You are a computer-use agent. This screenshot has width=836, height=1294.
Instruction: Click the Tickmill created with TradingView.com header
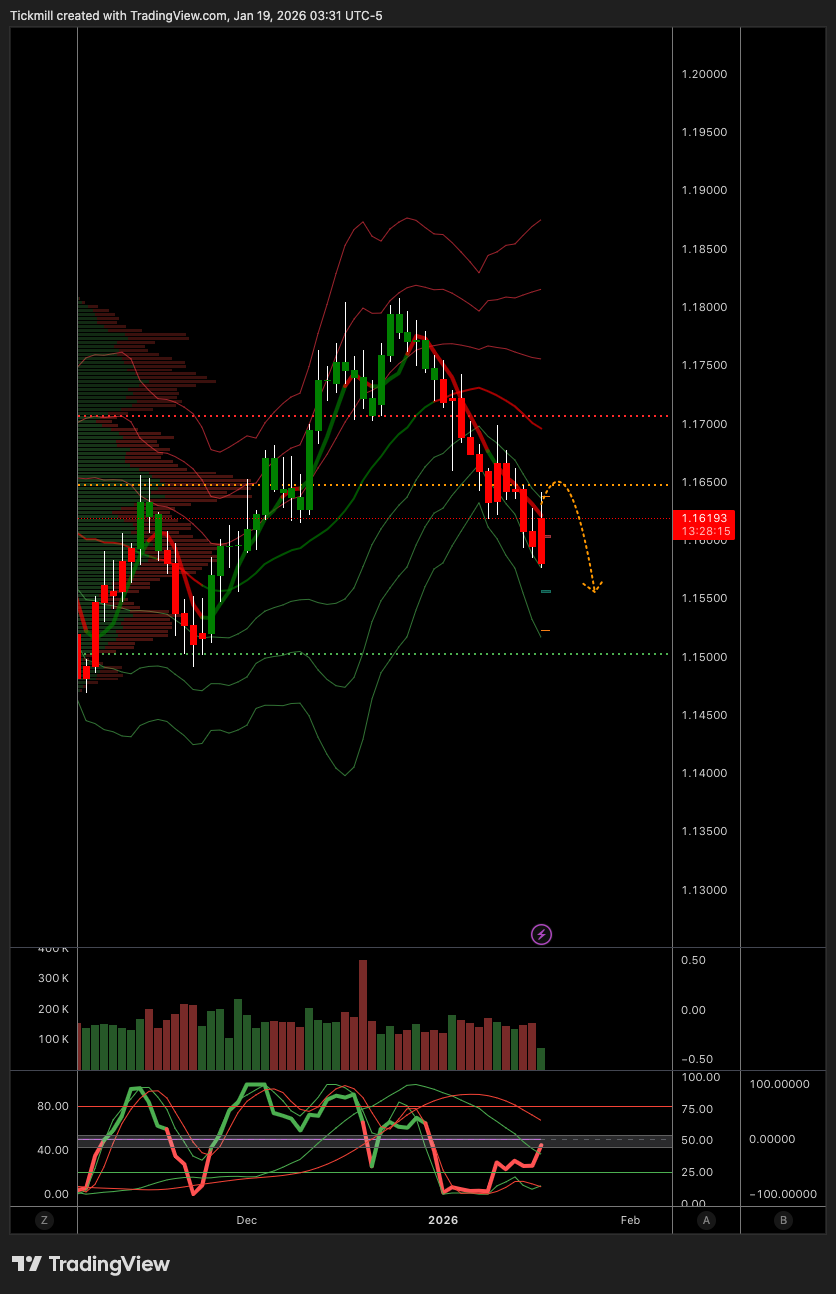[x=196, y=15]
